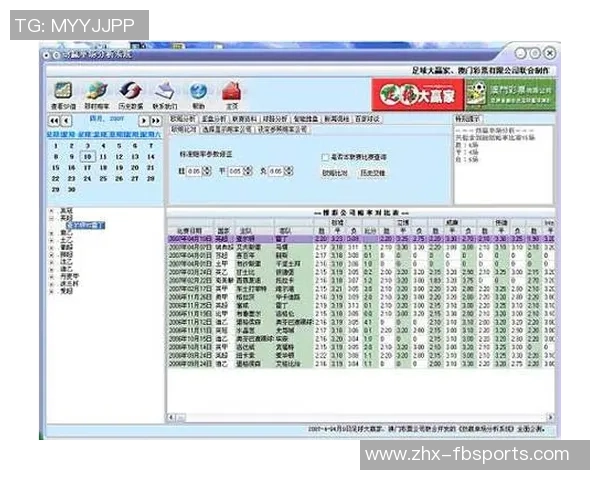Screen dimensions: 600x480
Task: Click the calendar next-year double arrow
Action: pos(156,120)
